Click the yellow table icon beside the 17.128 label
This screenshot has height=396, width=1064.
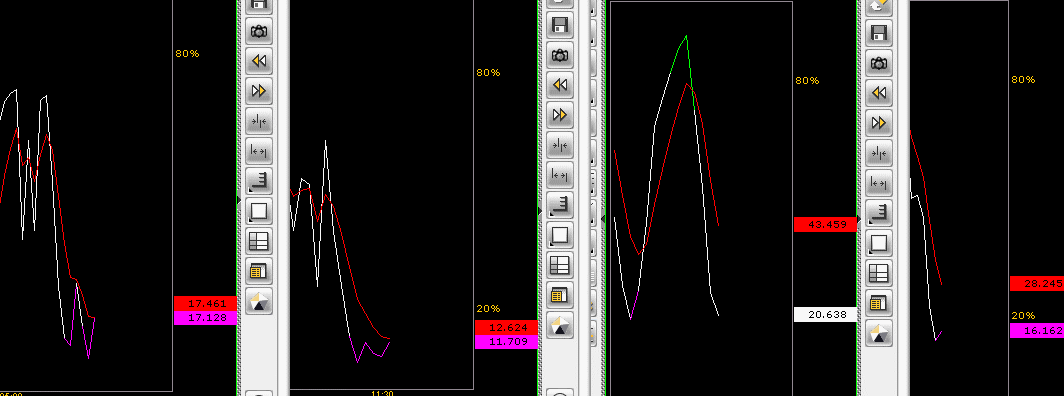tap(259, 270)
